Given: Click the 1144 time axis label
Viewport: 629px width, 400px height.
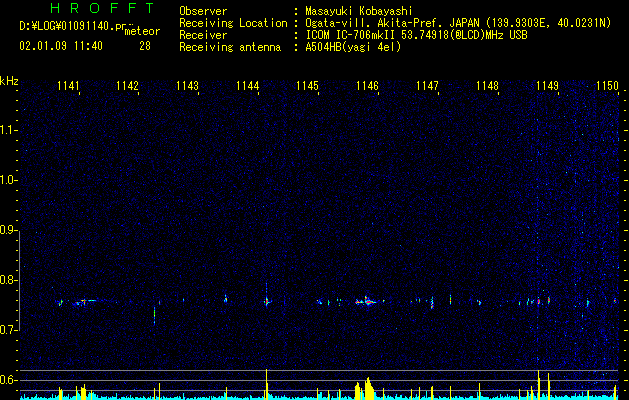Looking at the screenshot, I should point(248,86).
